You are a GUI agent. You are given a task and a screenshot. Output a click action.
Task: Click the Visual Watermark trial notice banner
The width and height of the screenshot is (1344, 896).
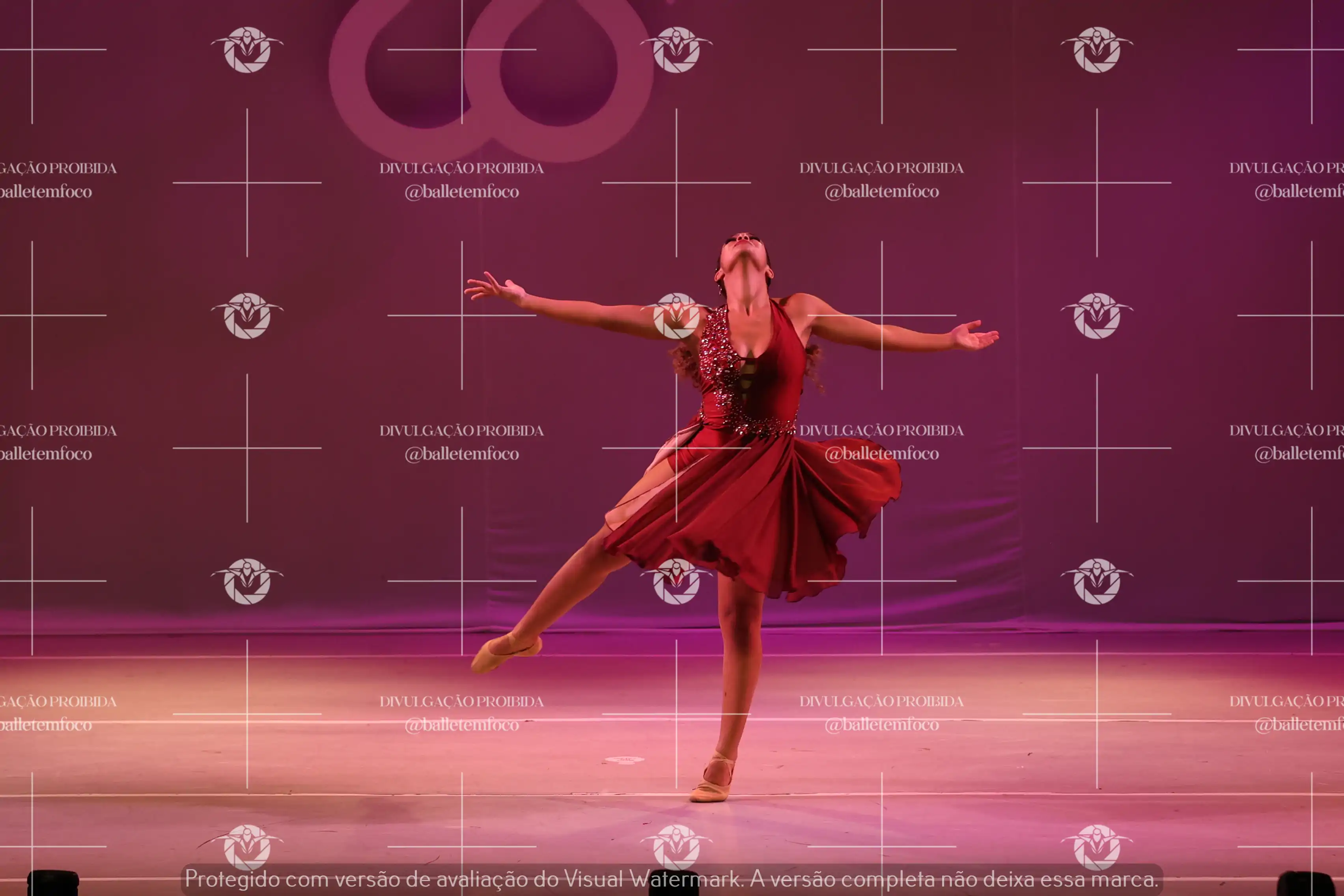coord(672,879)
